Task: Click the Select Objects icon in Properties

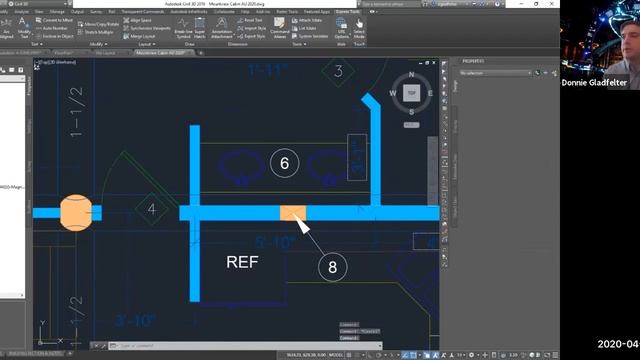Action: click(546, 73)
